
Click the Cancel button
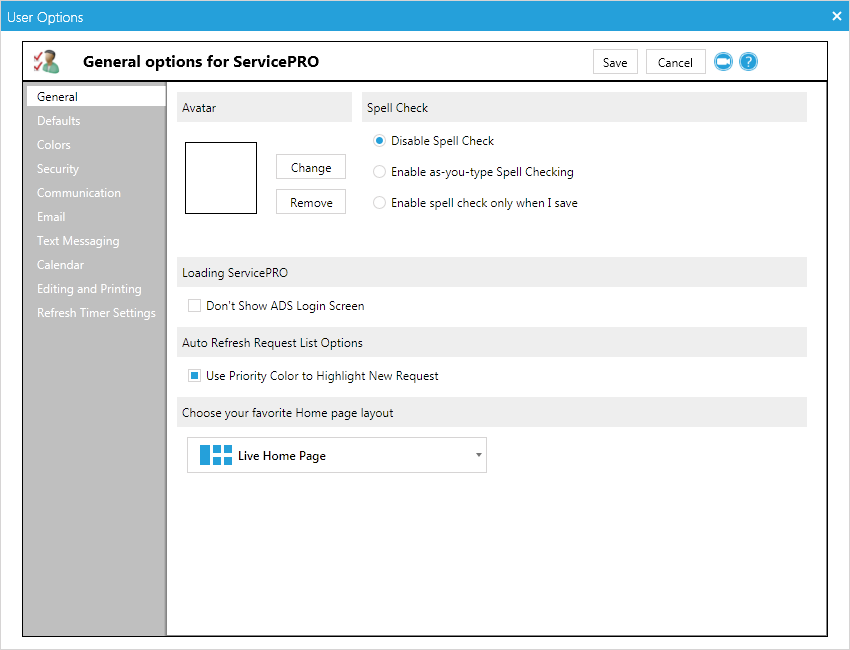pos(675,62)
